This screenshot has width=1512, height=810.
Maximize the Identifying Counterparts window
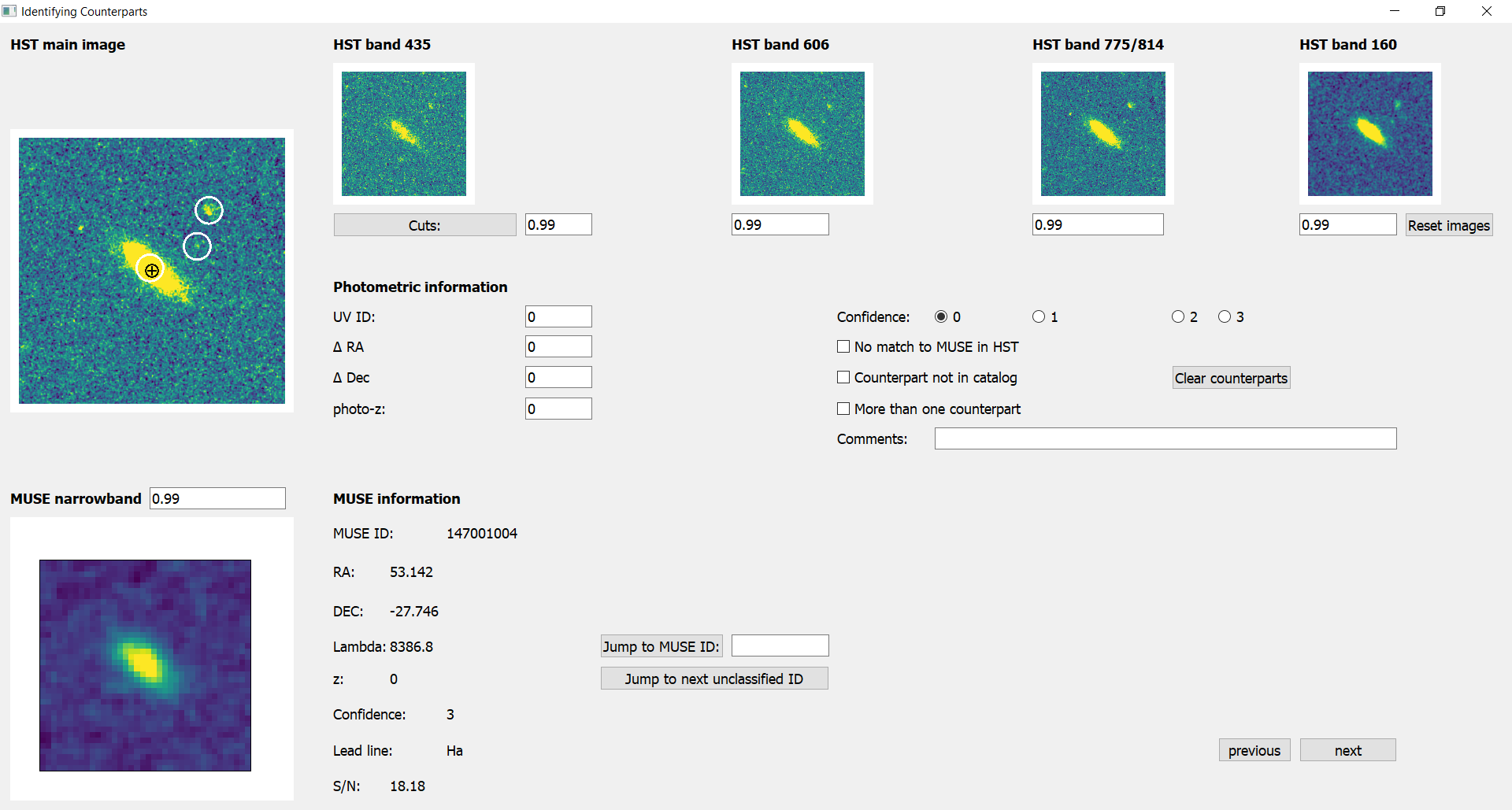(1440, 11)
